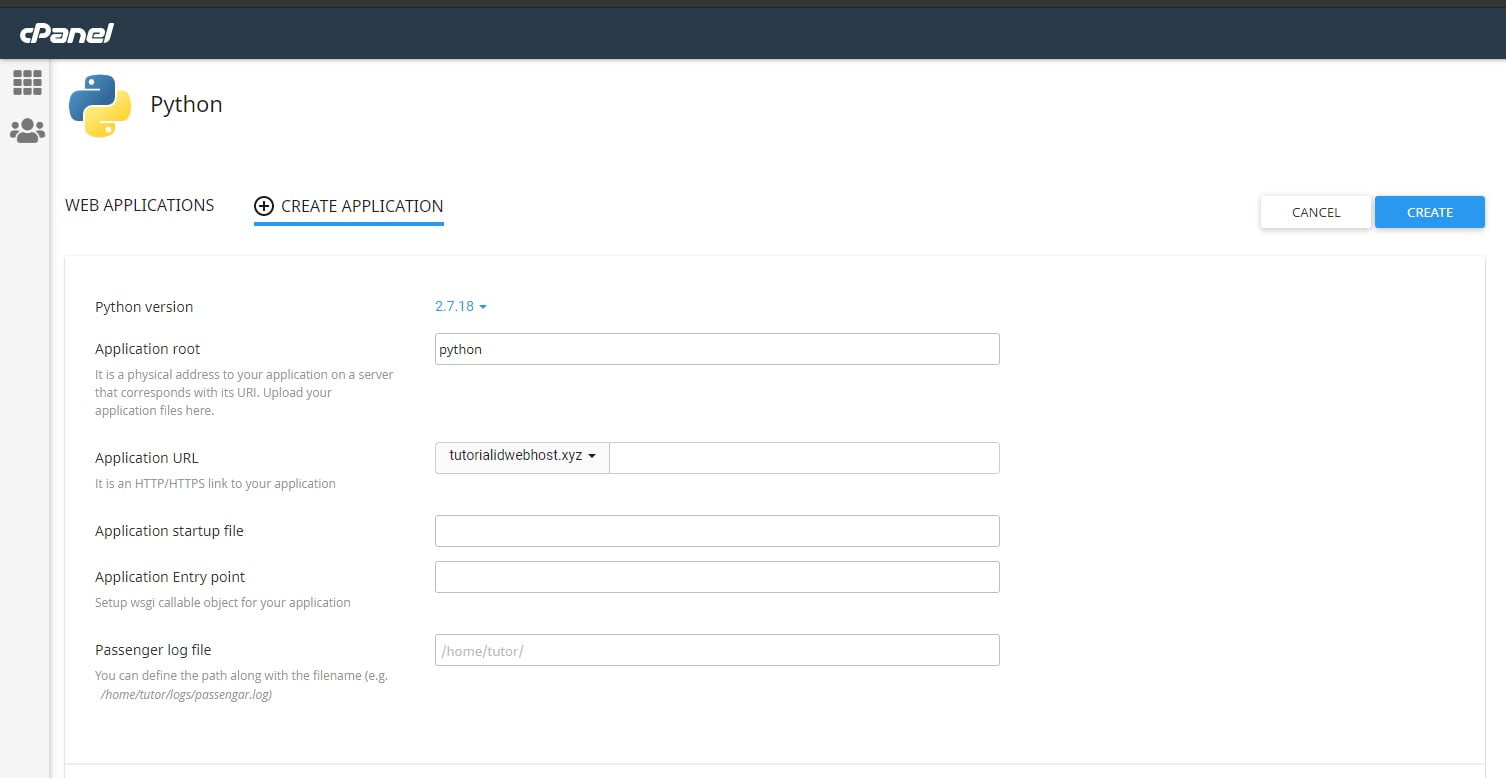Click the 'It is an HTTP/HTTPS link' hint
The width and height of the screenshot is (1506, 778).
click(x=215, y=484)
